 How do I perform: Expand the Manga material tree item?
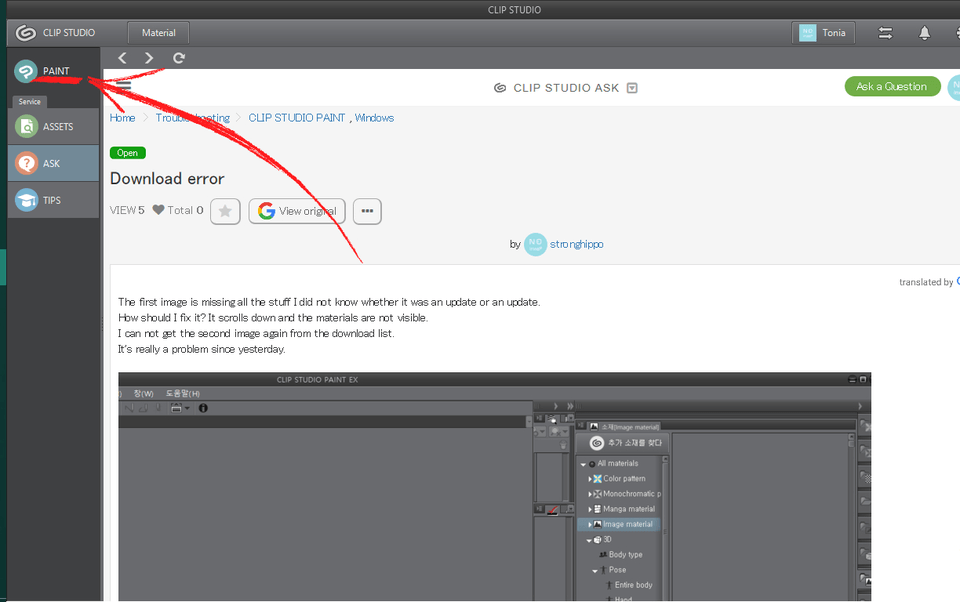coord(590,510)
